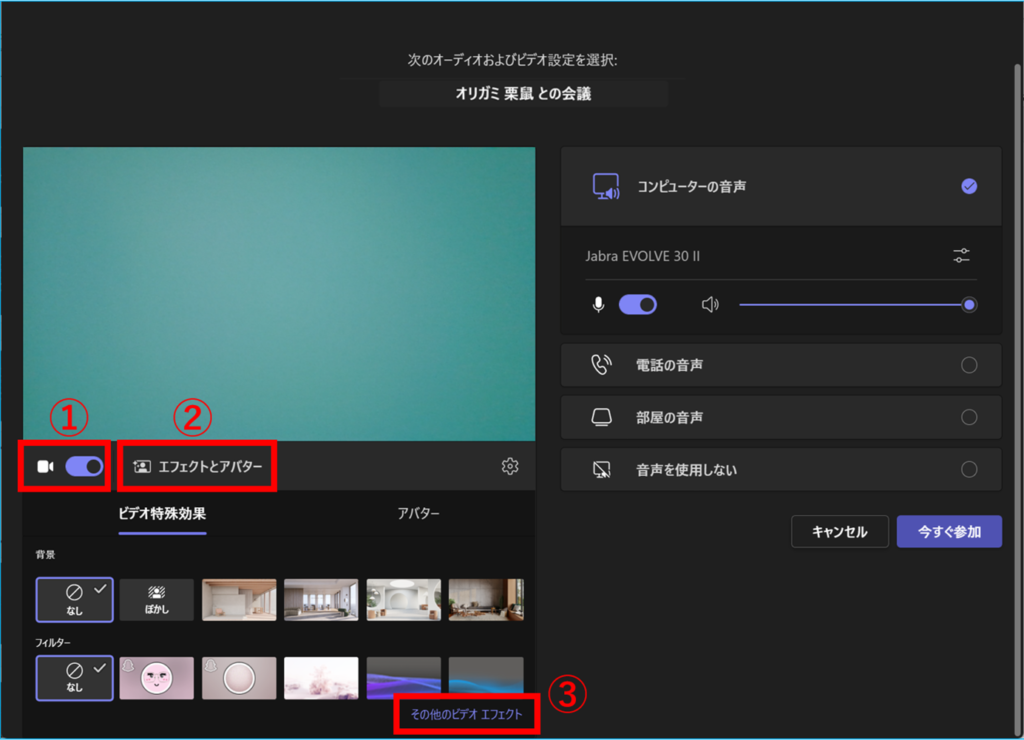Collapse the エフェクトとアバター panel
Viewport: 1024px width, 740px height.
coord(198,467)
